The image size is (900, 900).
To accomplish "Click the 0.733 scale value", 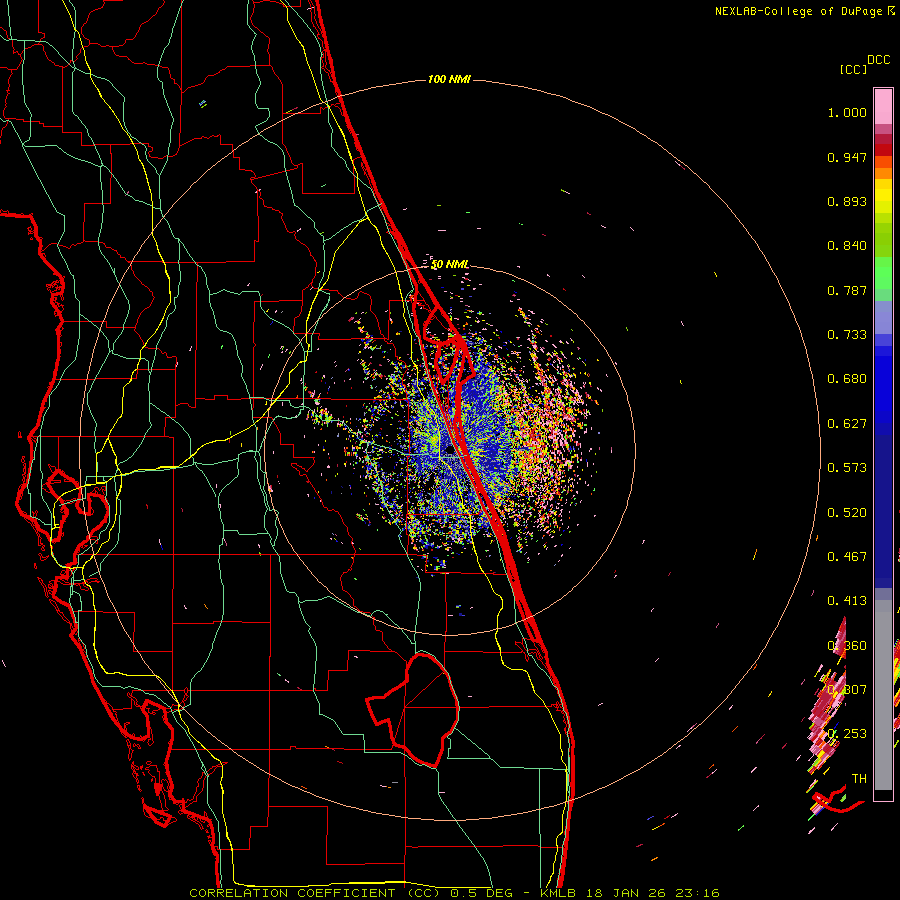I will 847,335.
